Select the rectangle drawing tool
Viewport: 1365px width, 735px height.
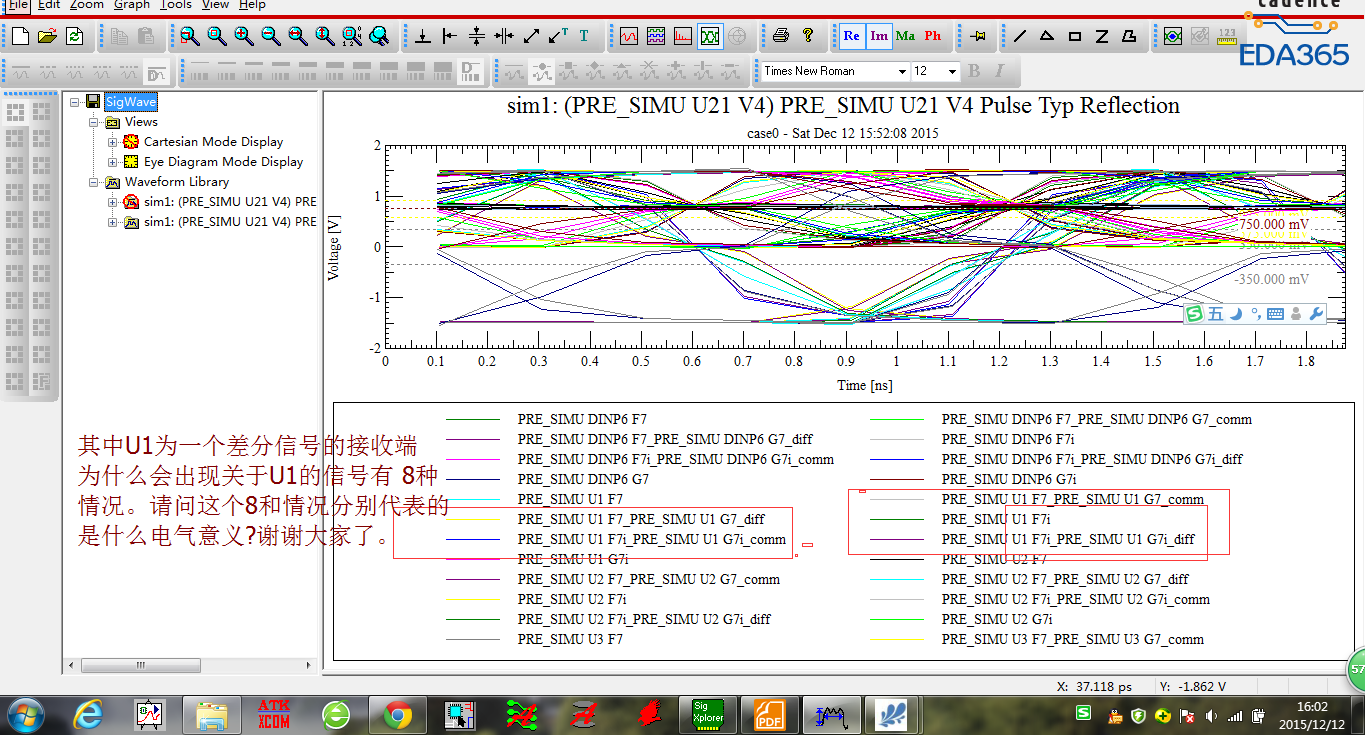(x=1075, y=36)
